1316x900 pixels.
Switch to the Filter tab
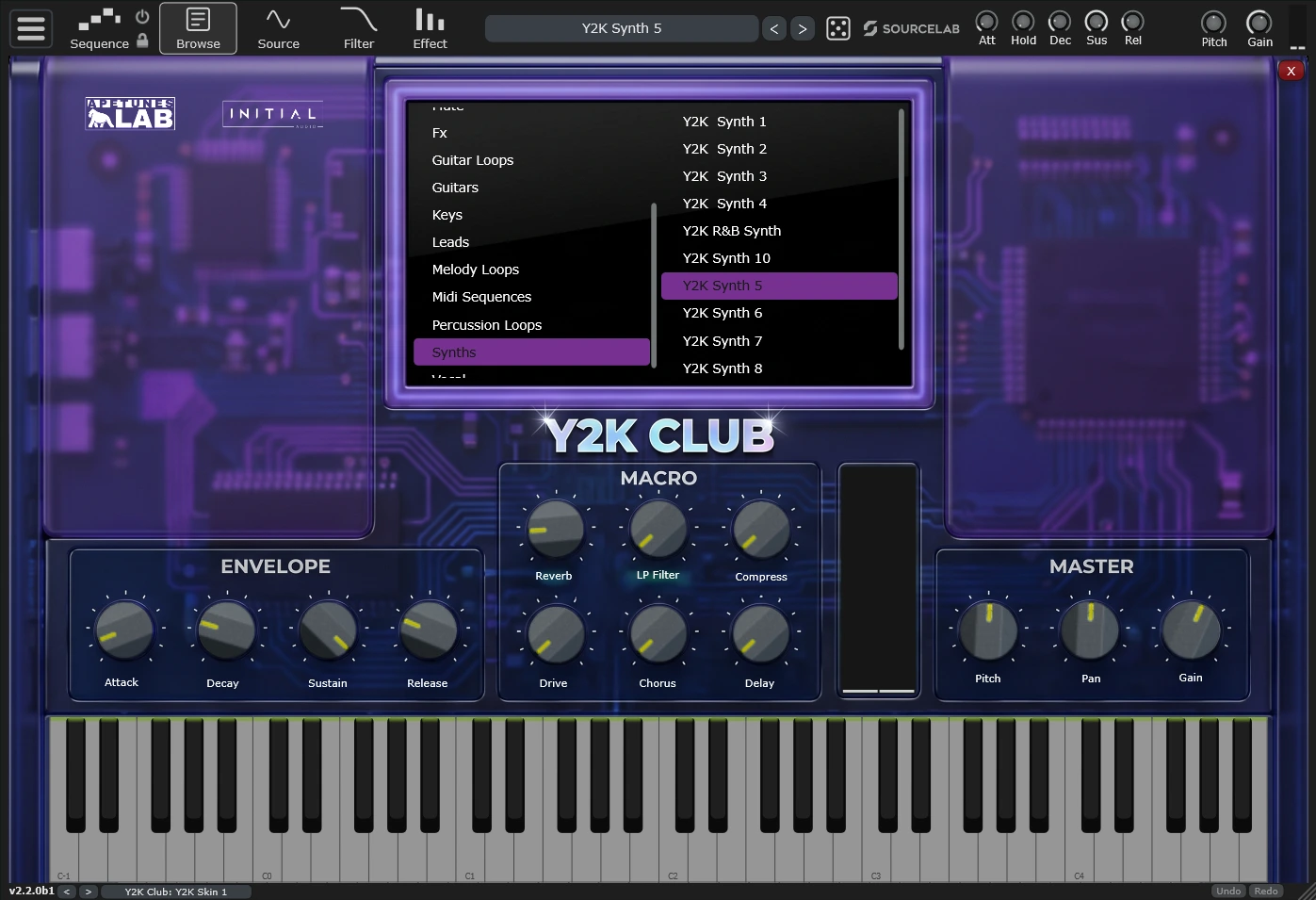358,28
